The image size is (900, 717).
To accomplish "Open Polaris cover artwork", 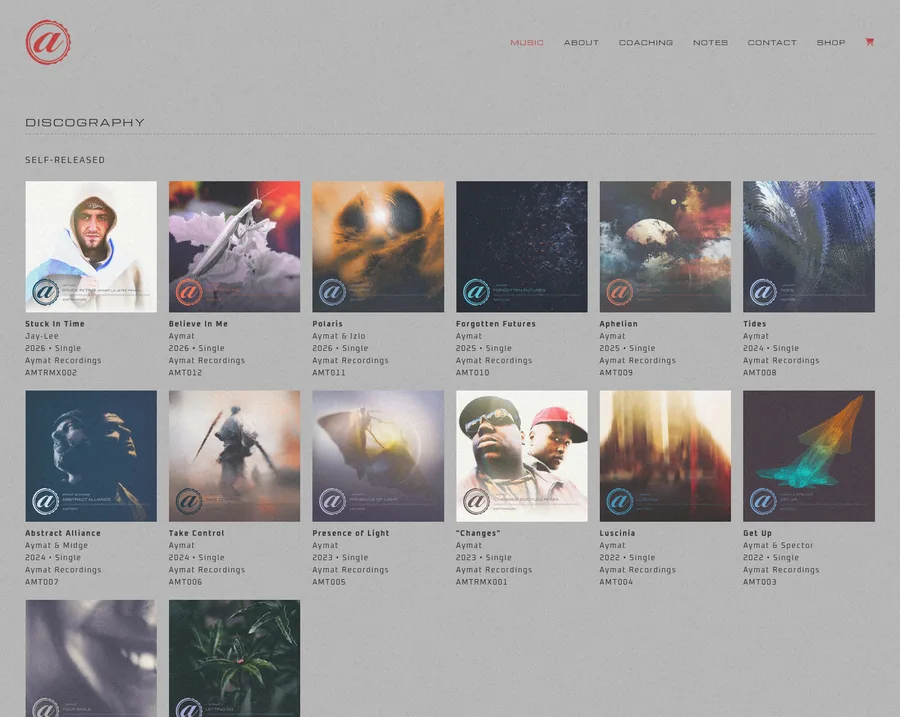I will click(378, 247).
